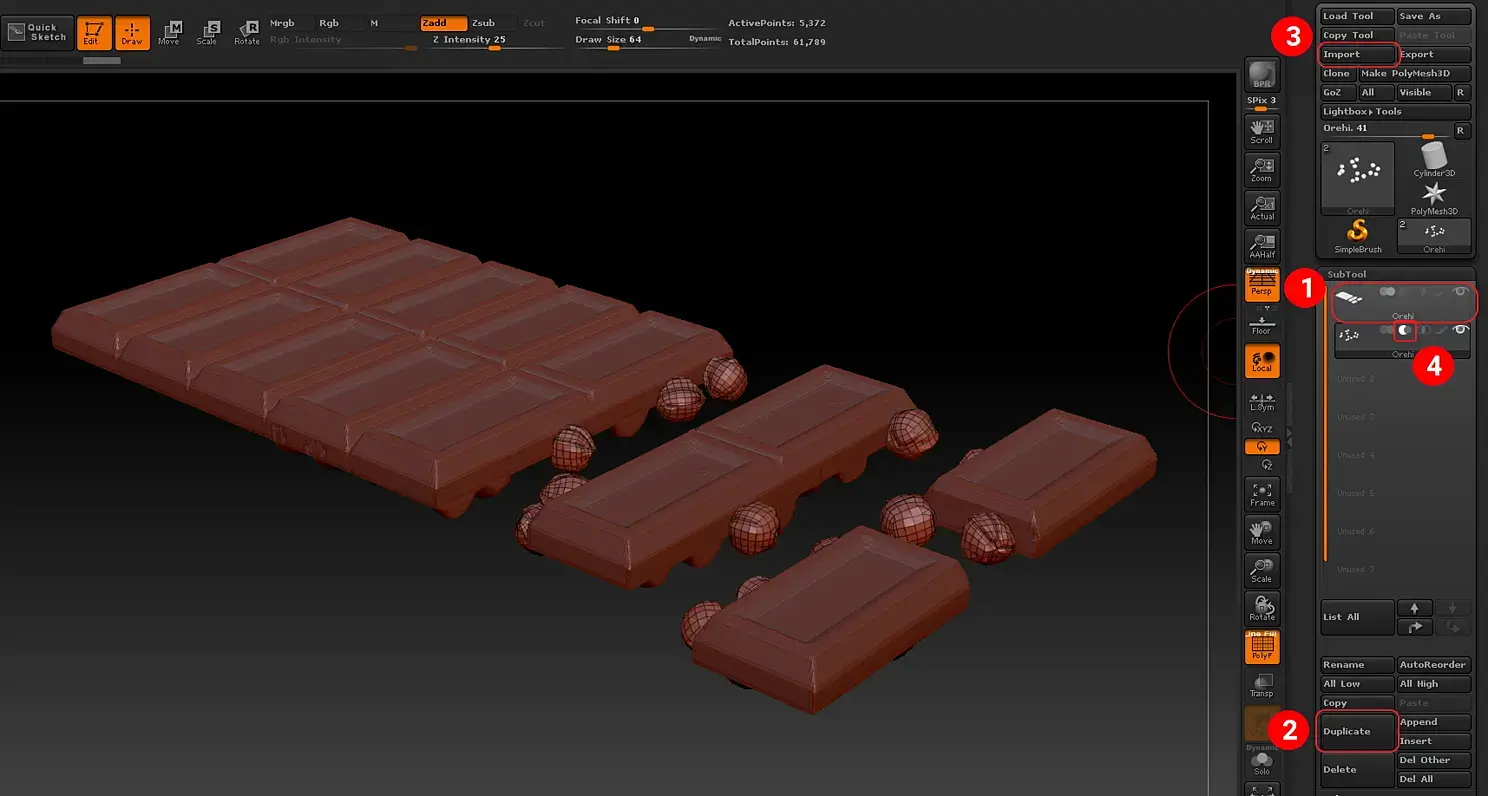Adjust the Focal Shift slider
Screen dimensions: 1488x796
pyautogui.click(x=649, y=23)
